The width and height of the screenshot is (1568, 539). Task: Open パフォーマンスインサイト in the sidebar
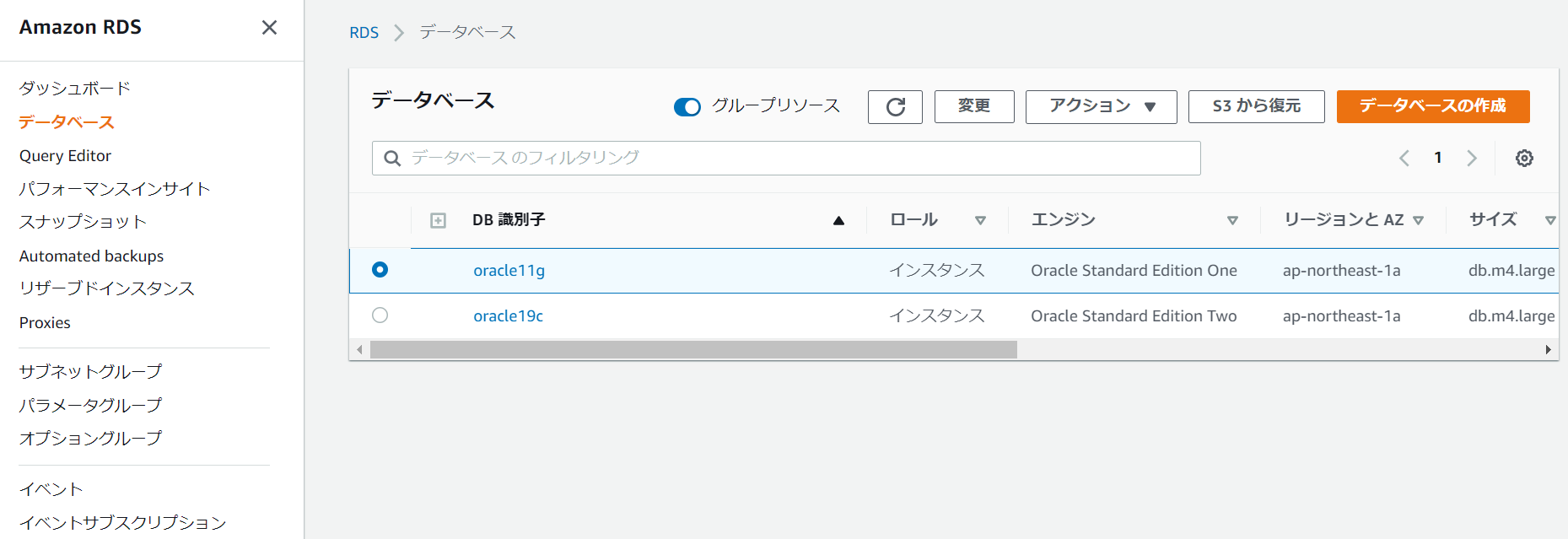[x=115, y=189]
